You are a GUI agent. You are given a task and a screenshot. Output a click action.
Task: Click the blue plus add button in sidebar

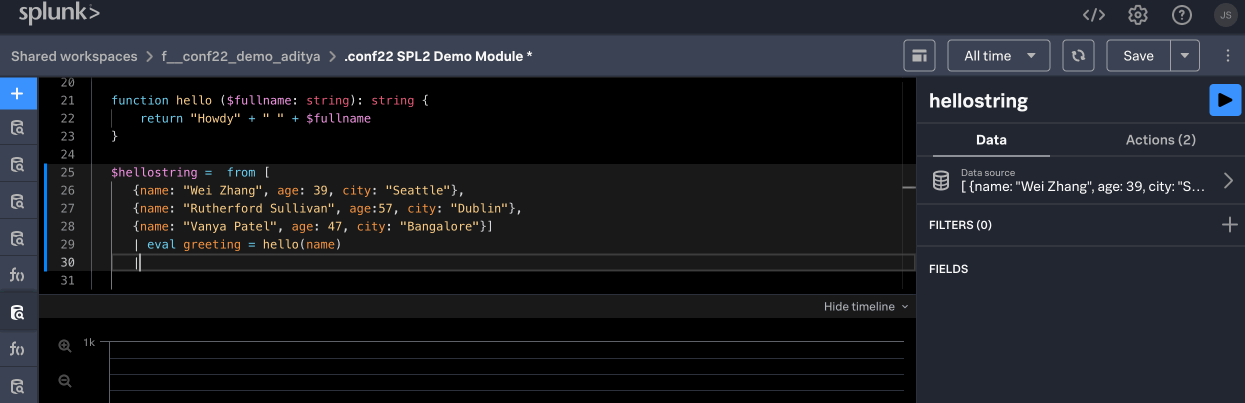click(18, 94)
